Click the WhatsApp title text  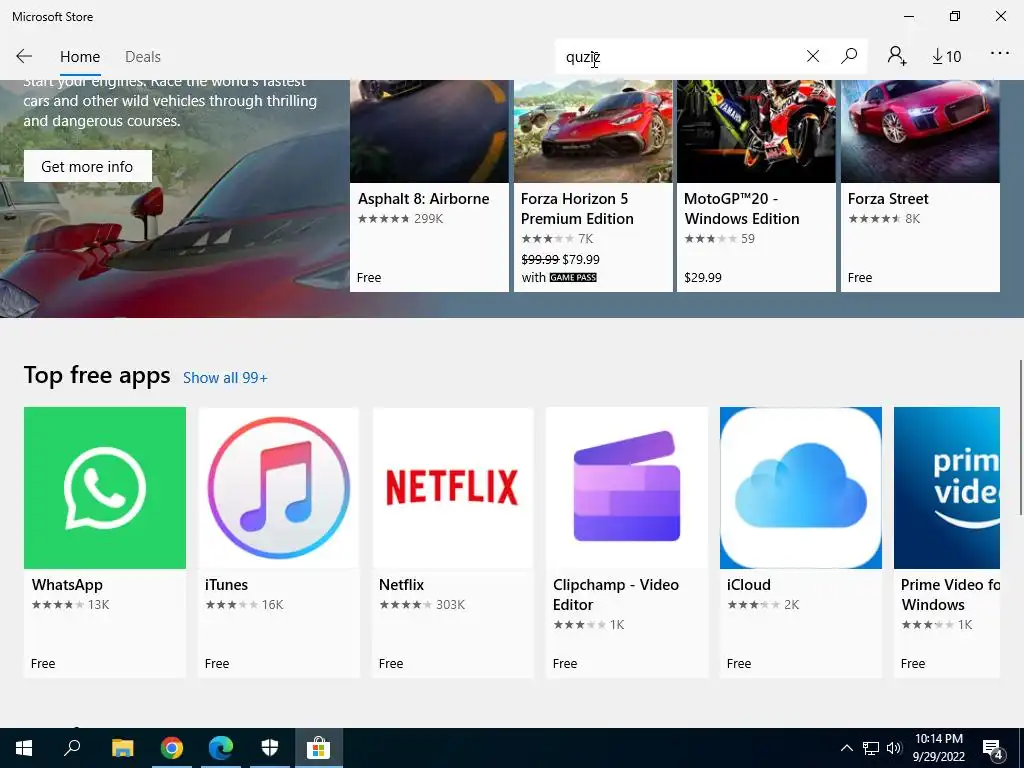(x=67, y=584)
